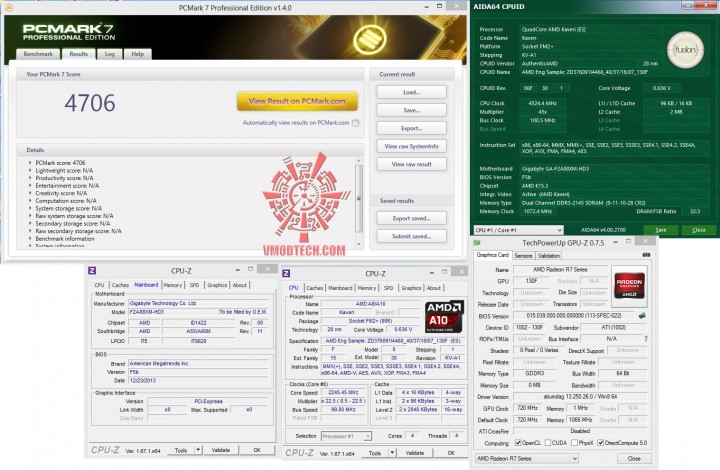720x470 pixels.
Task: Open the Help tab in PCMark 7
Action: (x=137, y=54)
